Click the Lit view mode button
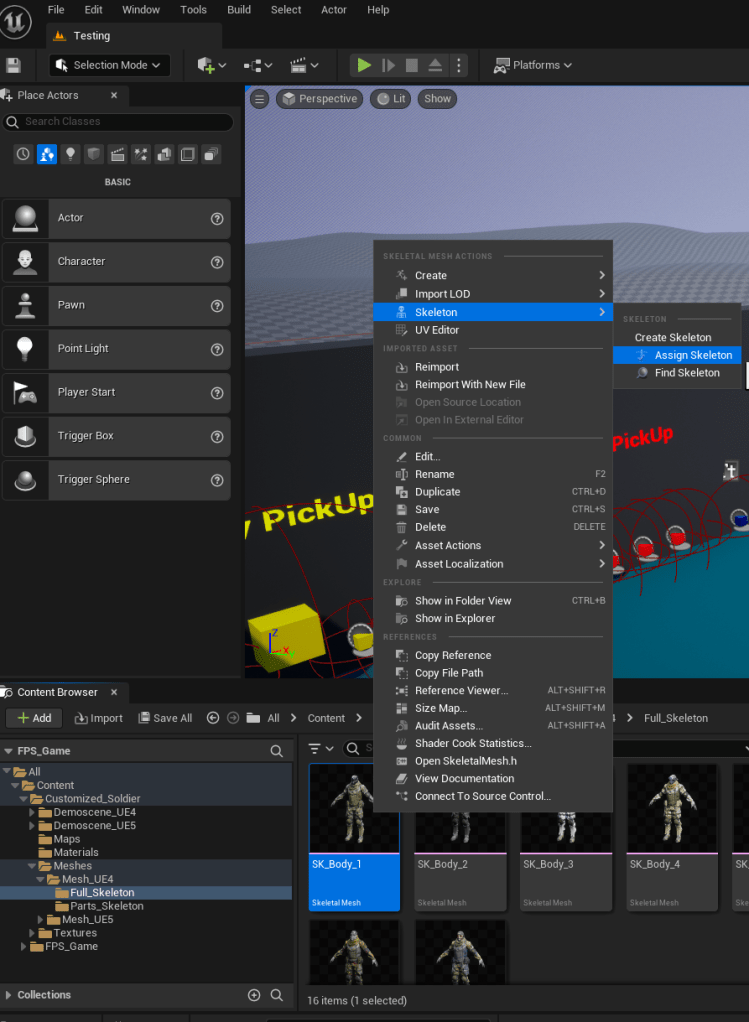Viewport: 749px width, 1022px height. pyautogui.click(x=391, y=99)
